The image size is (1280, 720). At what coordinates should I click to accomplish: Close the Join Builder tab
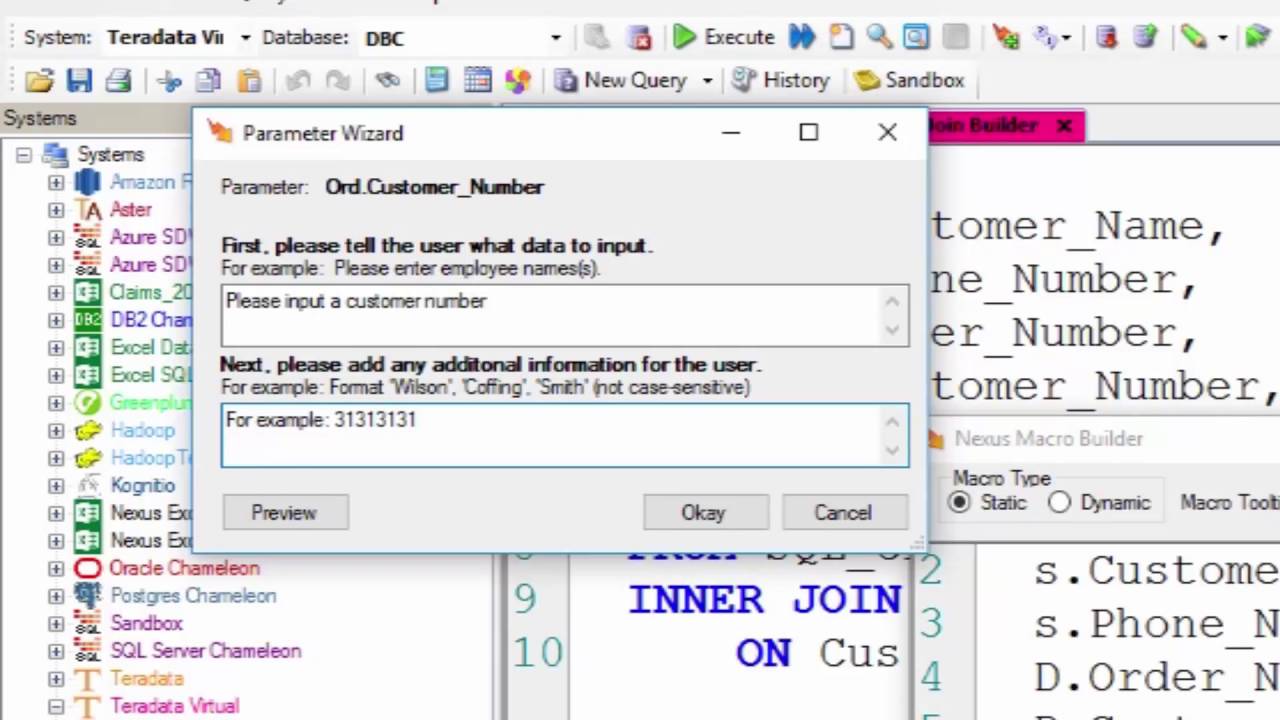1064,126
